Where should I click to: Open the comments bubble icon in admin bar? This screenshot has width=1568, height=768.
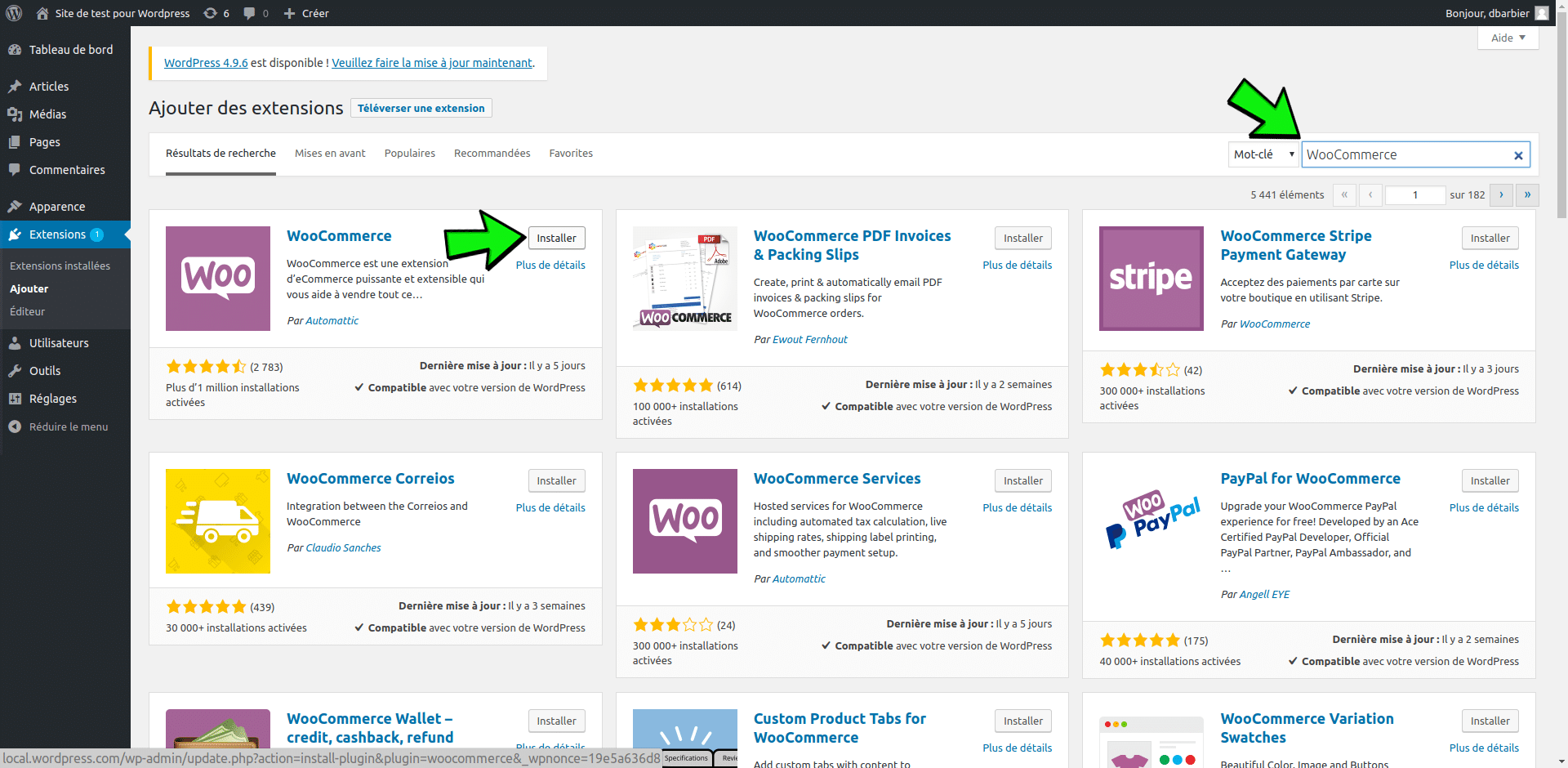tap(249, 13)
